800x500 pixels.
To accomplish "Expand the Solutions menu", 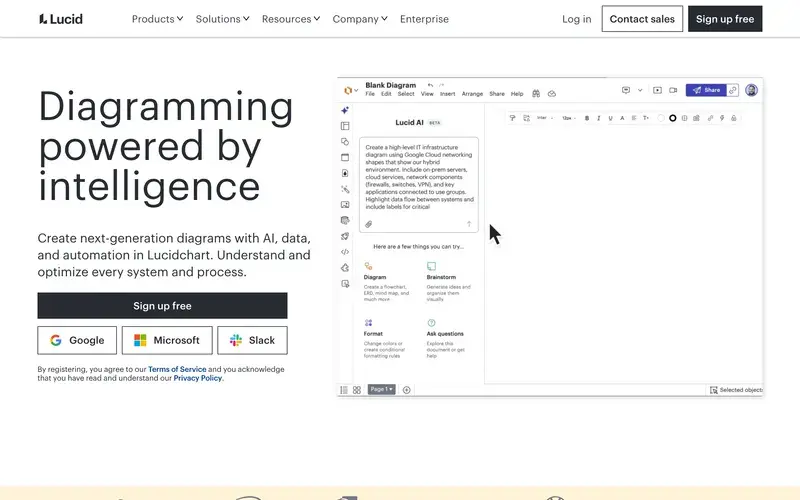I will click(222, 19).
